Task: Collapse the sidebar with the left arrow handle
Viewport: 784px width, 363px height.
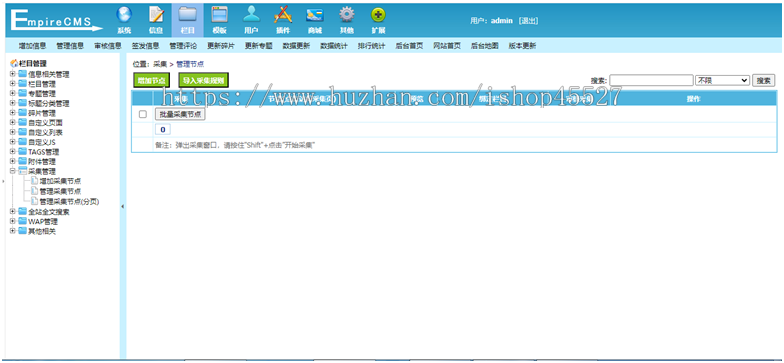Action: point(122,206)
